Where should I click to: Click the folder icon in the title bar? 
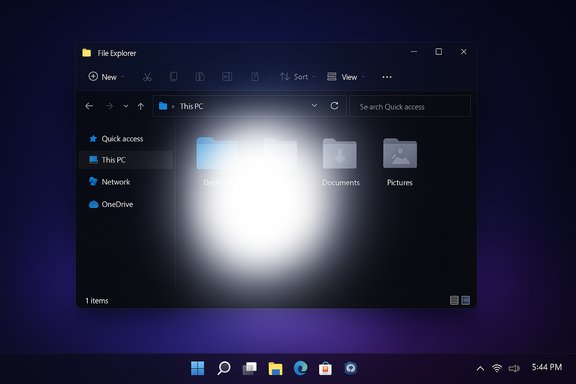[x=87, y=53]
